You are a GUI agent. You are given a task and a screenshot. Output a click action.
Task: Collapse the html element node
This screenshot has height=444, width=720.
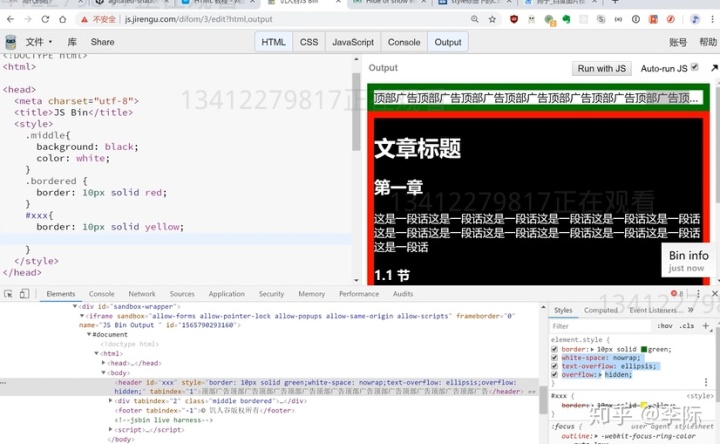pyautogui.click(x=96, y=354)
